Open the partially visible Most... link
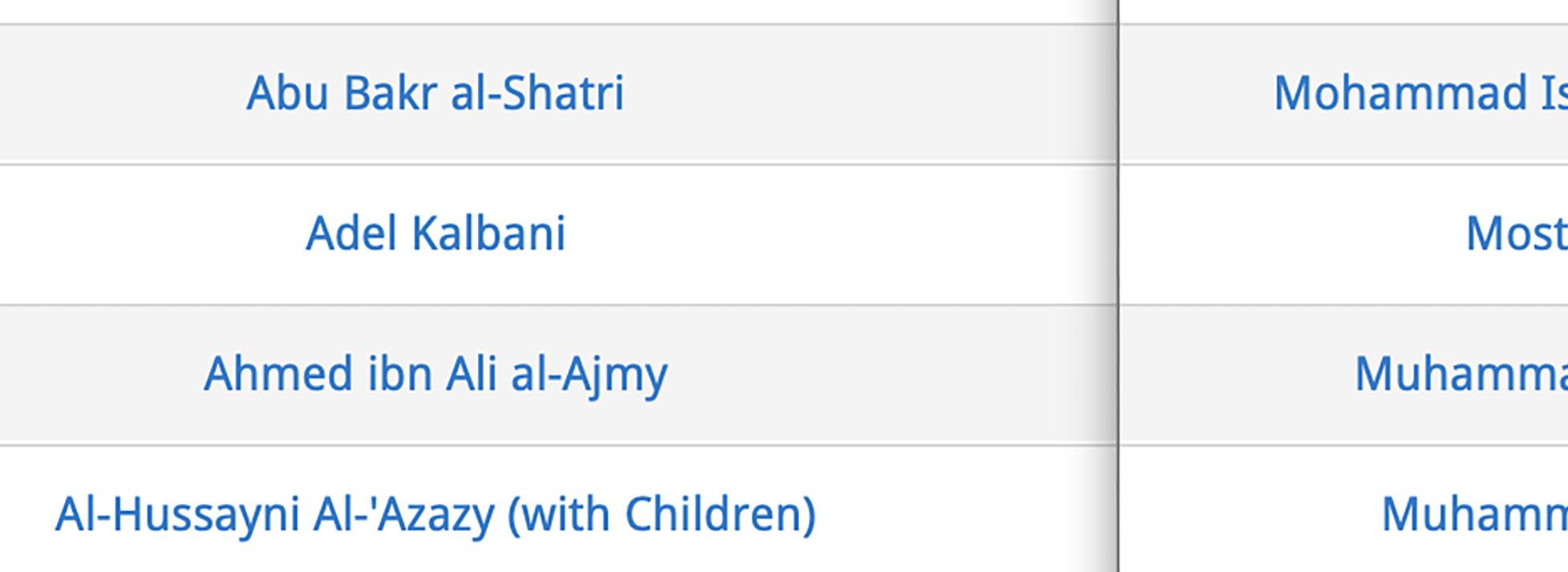Image resolution: width=1568 pixels, height=572 pixels. [x=1517, y=233]
